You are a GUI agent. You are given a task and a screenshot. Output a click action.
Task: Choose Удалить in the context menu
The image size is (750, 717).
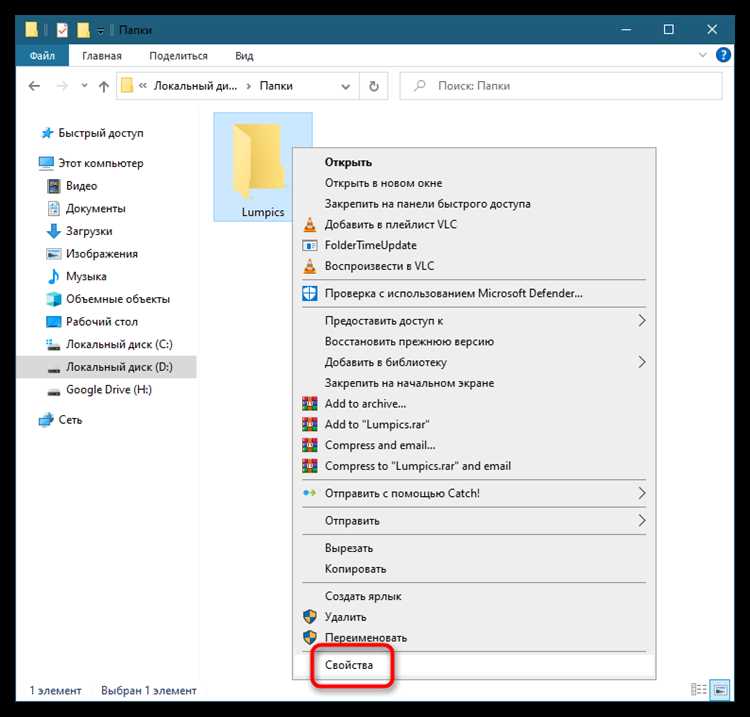474,617
